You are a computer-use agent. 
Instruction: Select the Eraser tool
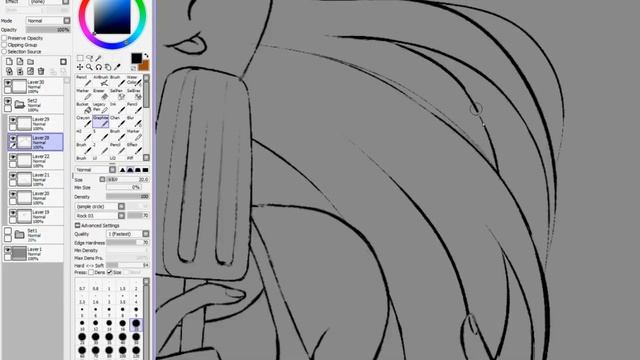pyautogui.click(x=101, y=94)
